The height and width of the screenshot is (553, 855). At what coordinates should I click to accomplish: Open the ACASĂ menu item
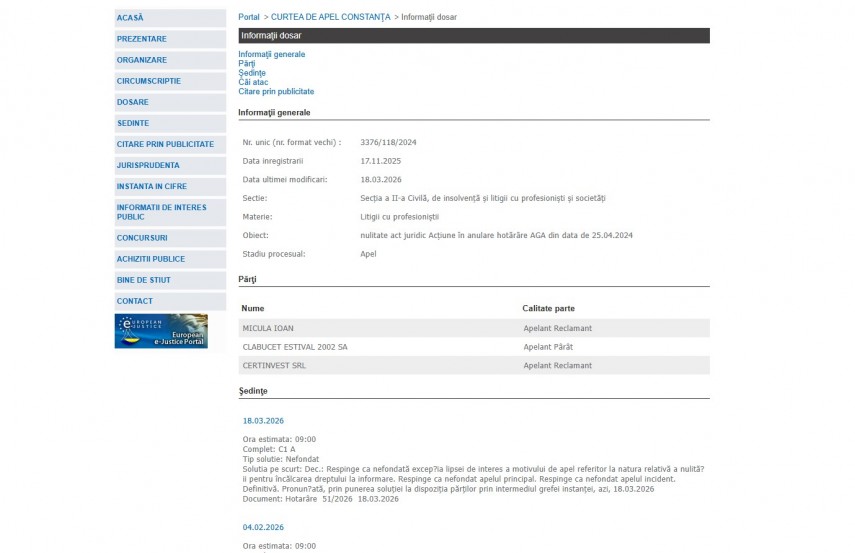pos(130,18)
